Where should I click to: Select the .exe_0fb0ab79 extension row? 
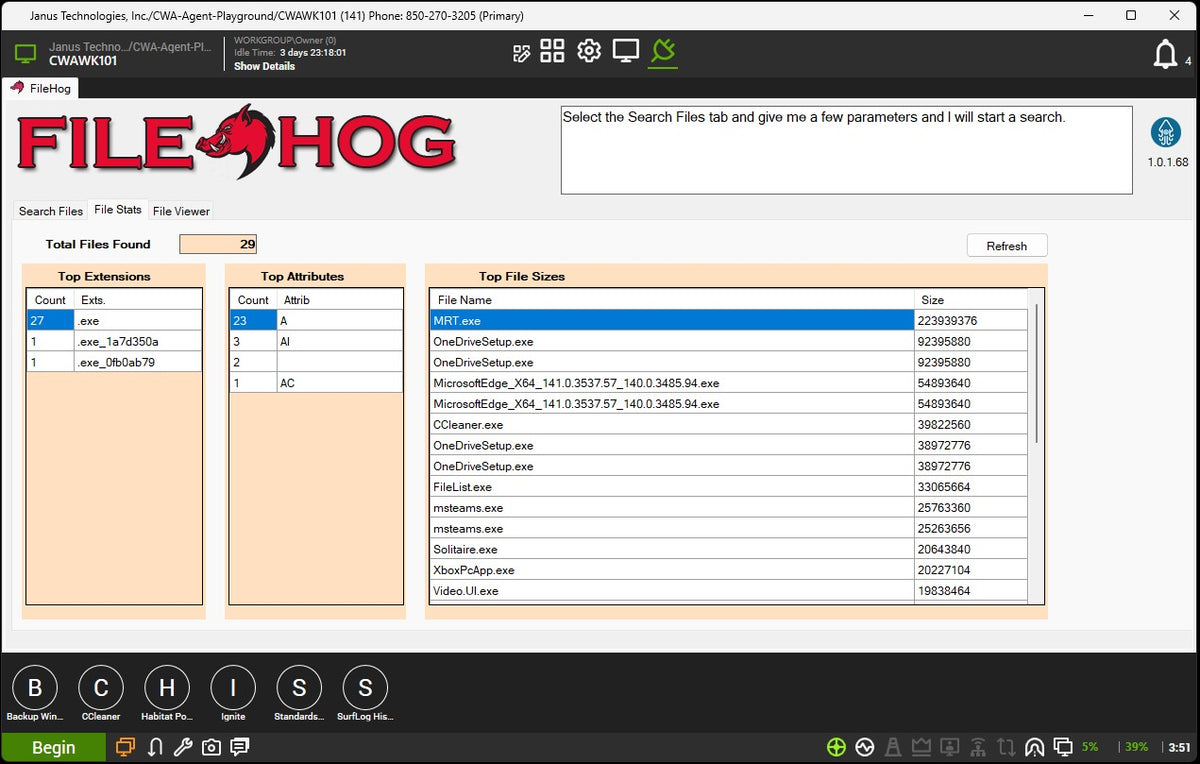114,362
